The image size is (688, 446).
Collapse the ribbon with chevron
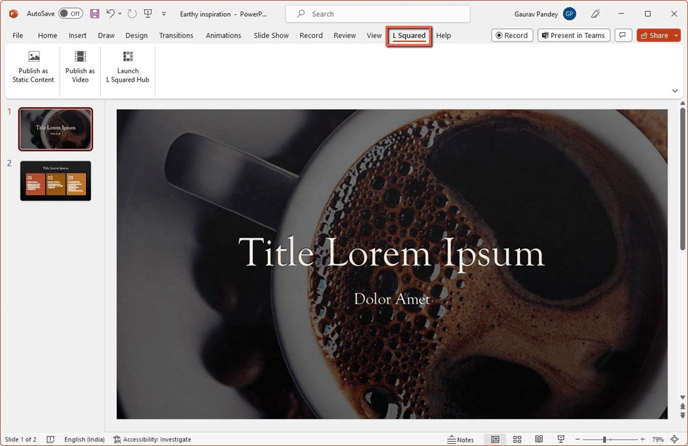675,91
